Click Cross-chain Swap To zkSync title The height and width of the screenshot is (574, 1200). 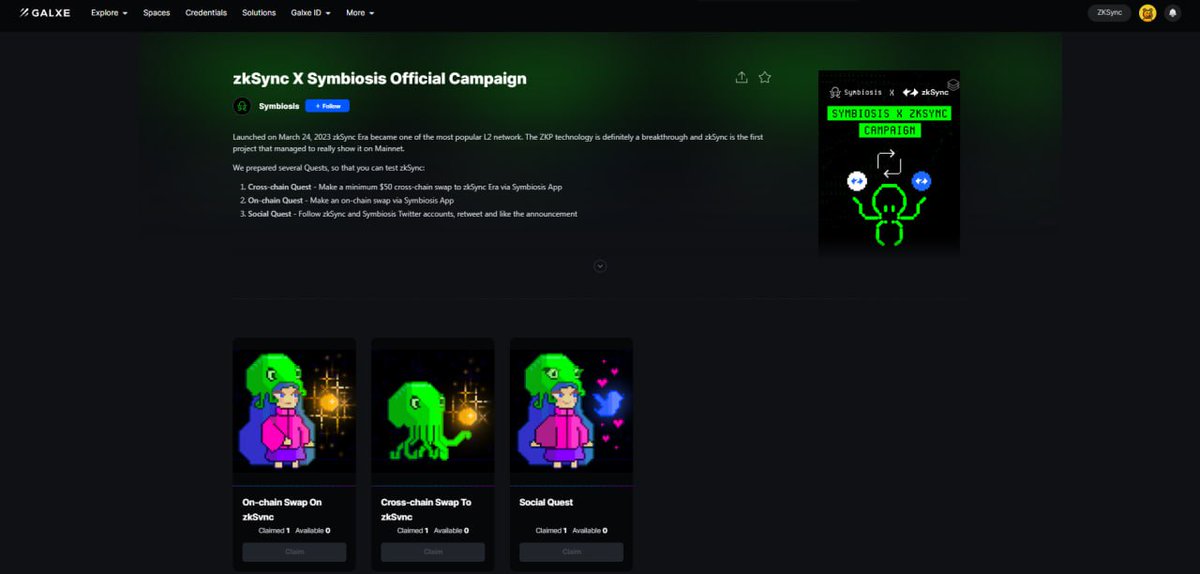pos(426,509)
